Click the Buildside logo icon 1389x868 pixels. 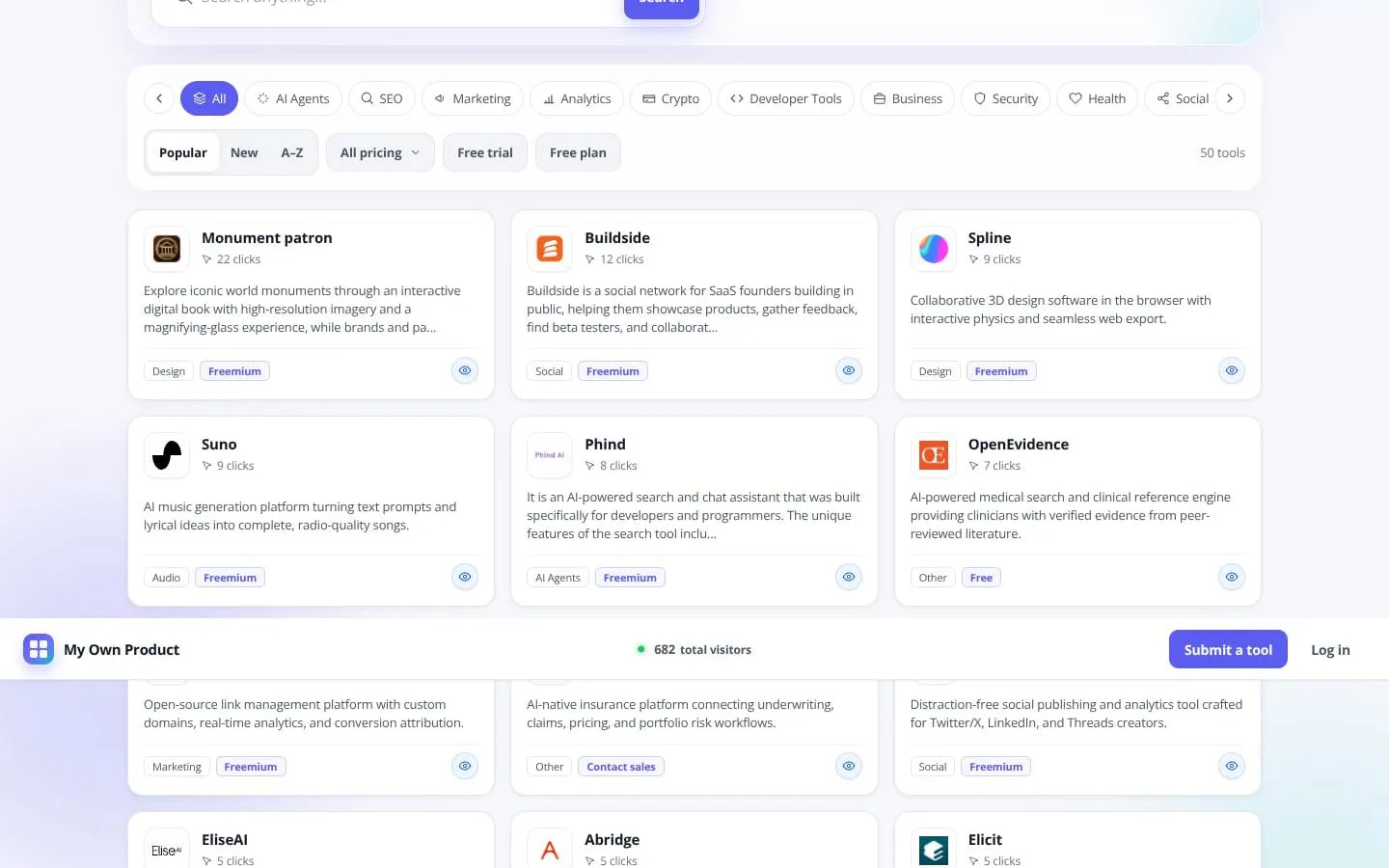pyautogui.click(x=550, y=249)
